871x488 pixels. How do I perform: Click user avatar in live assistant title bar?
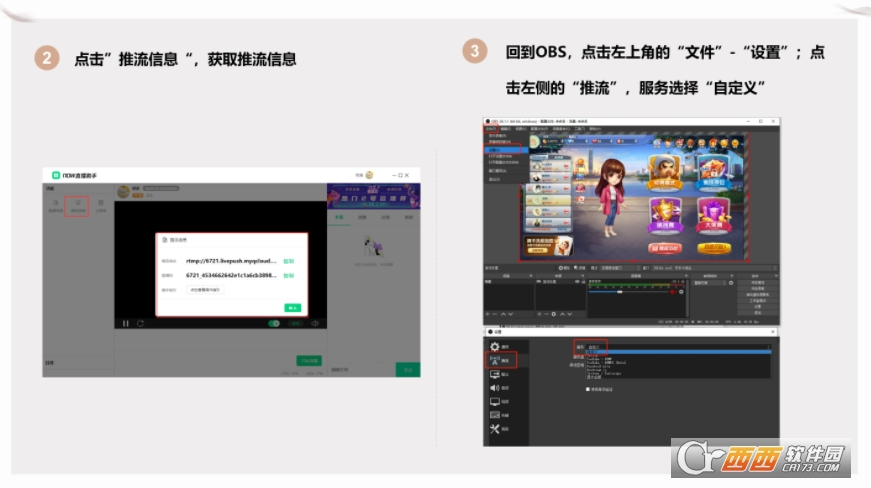(x=369, y=175)
